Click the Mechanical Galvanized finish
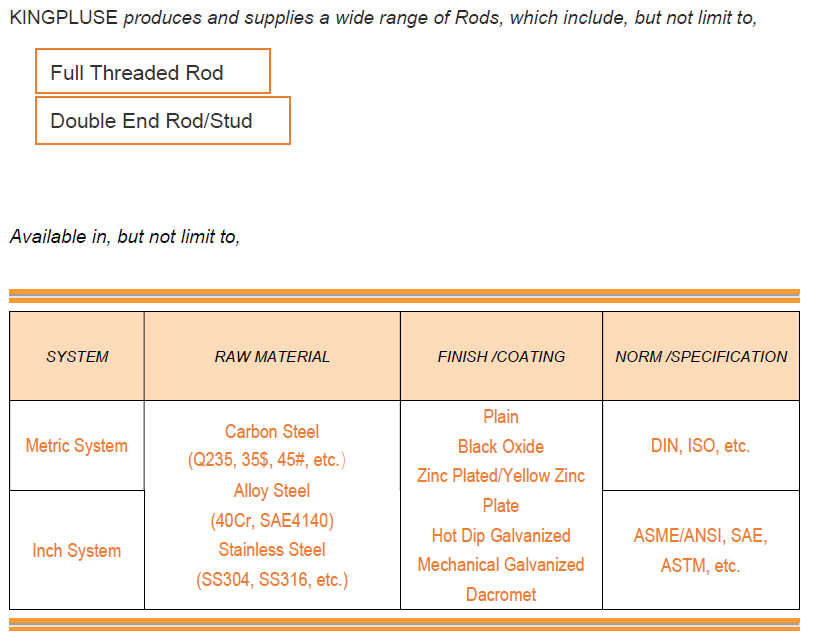Viewport: 816px width, 643px height. point(501,564)
